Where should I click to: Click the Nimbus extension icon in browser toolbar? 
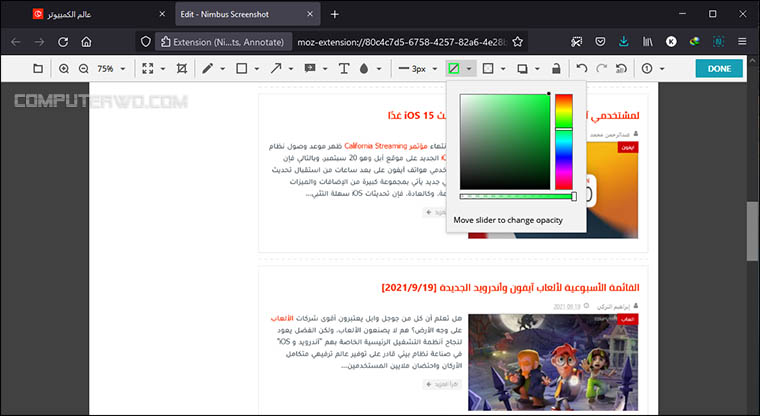coord(718,42)
